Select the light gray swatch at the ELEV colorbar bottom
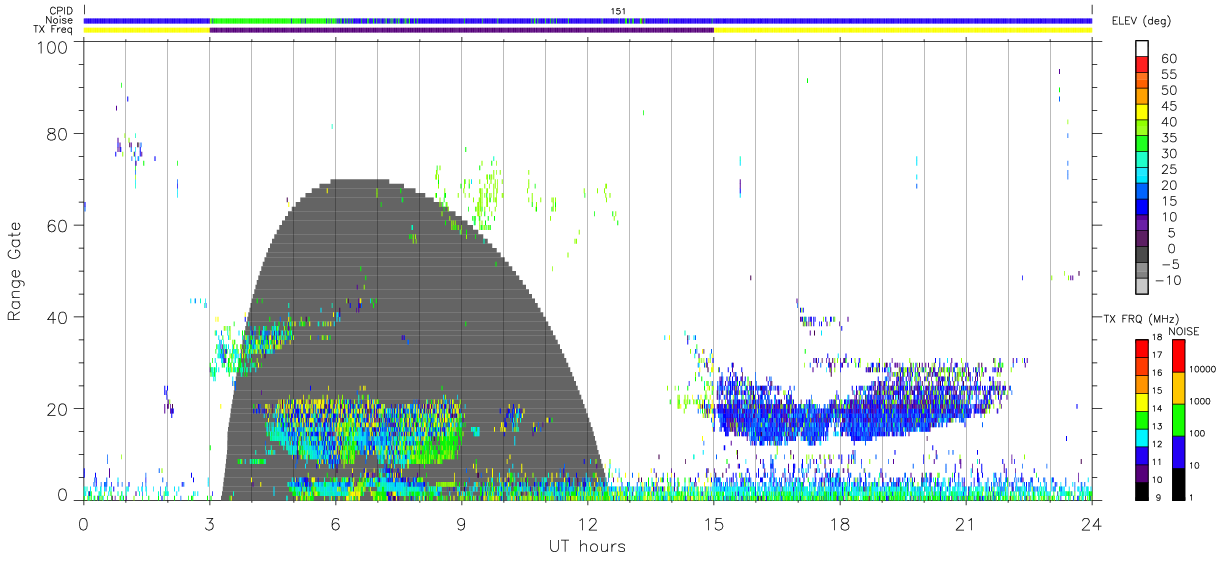 (1142, 287)
